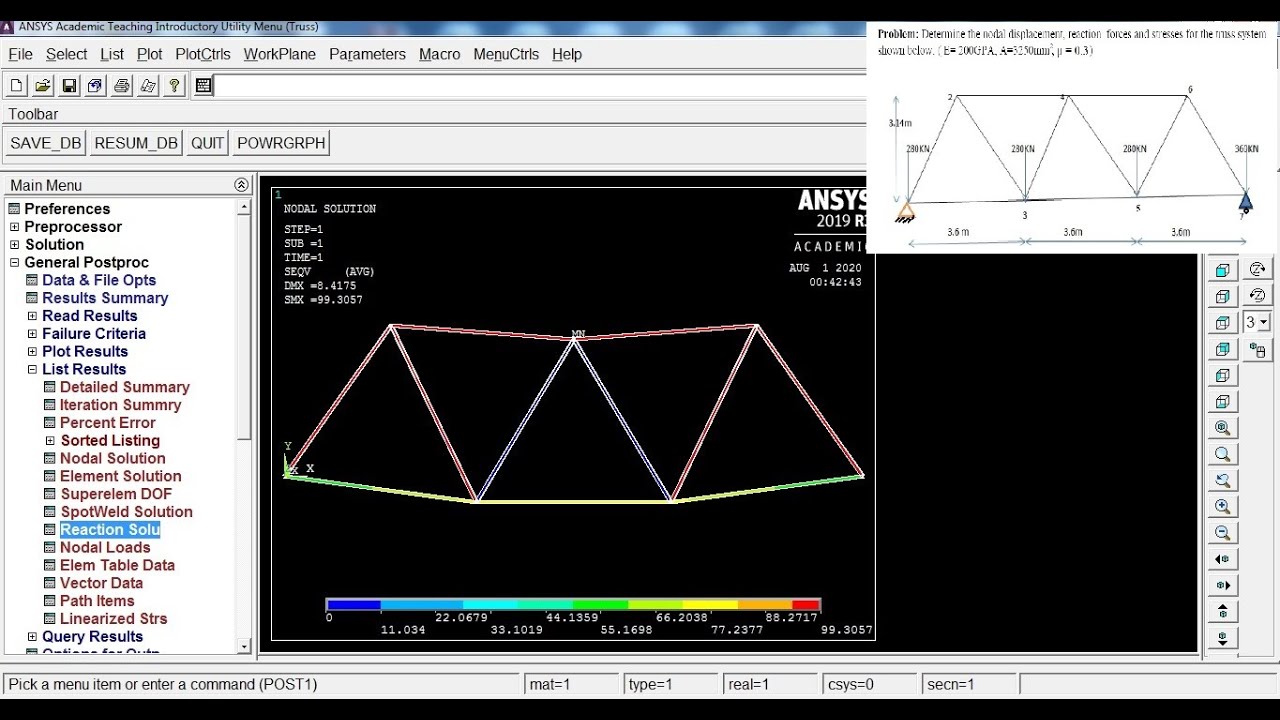
Task: Pan the model down using the down-arrow icon
Action: (x=1222, y=637)
